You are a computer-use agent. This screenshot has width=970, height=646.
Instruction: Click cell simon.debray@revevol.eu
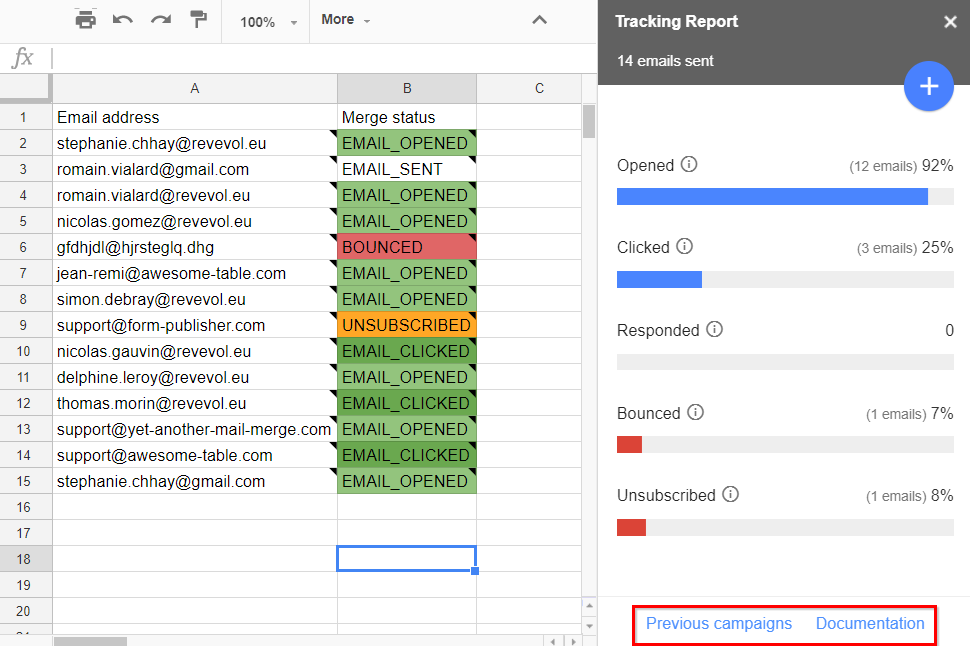pyautogui.click(x=195, y=299)
